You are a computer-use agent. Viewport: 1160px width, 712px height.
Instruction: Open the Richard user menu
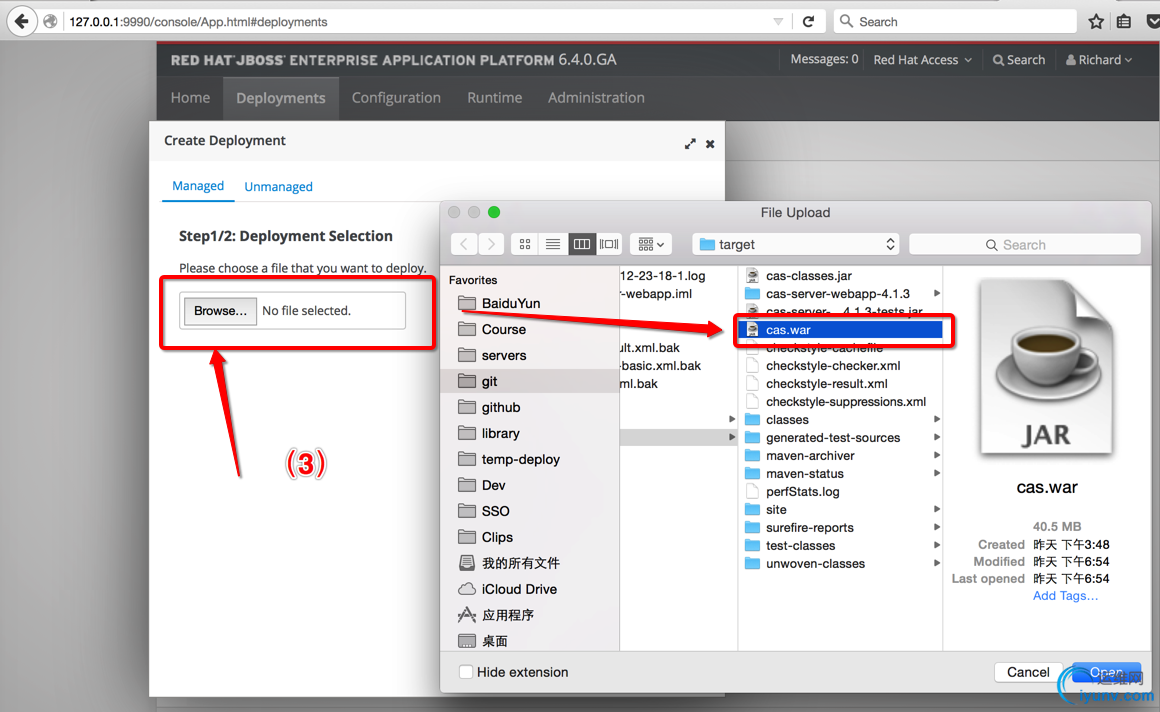coord(1099,60)
